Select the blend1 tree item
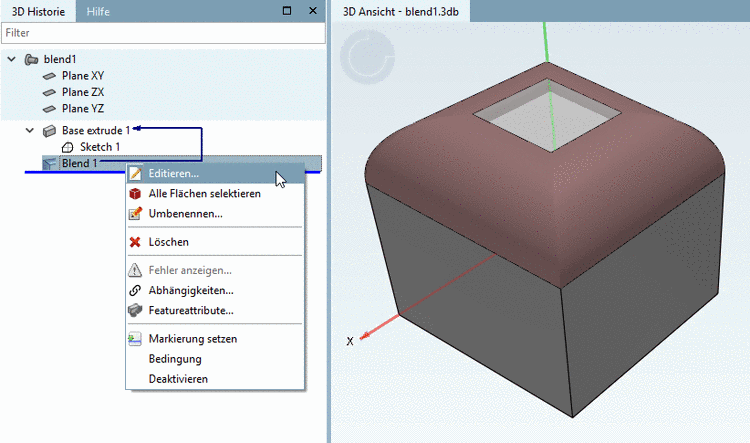The image size is (750, 443). click(x=60, y=59)
